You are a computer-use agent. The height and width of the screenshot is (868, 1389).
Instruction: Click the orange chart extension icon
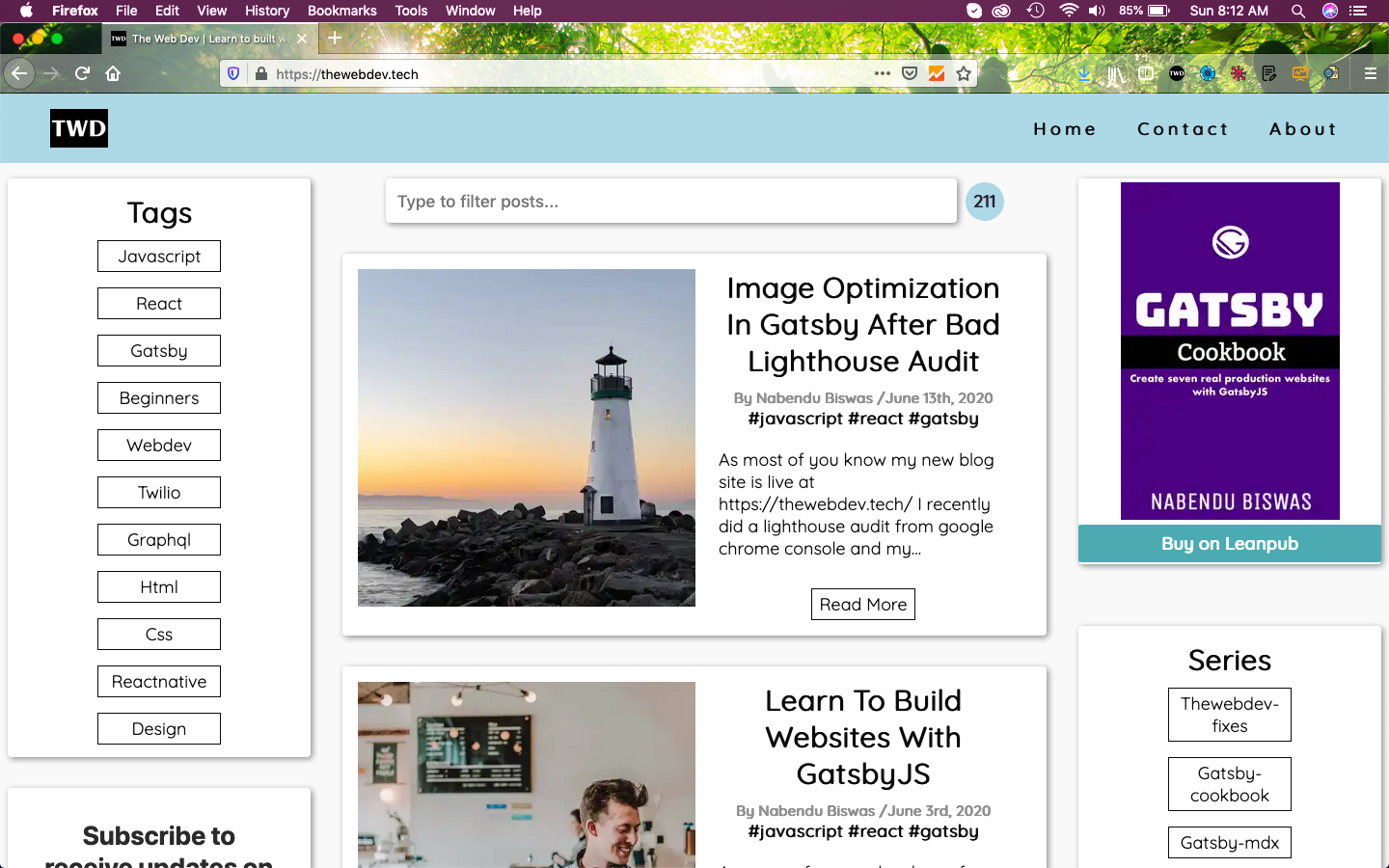click(1300, 73)
